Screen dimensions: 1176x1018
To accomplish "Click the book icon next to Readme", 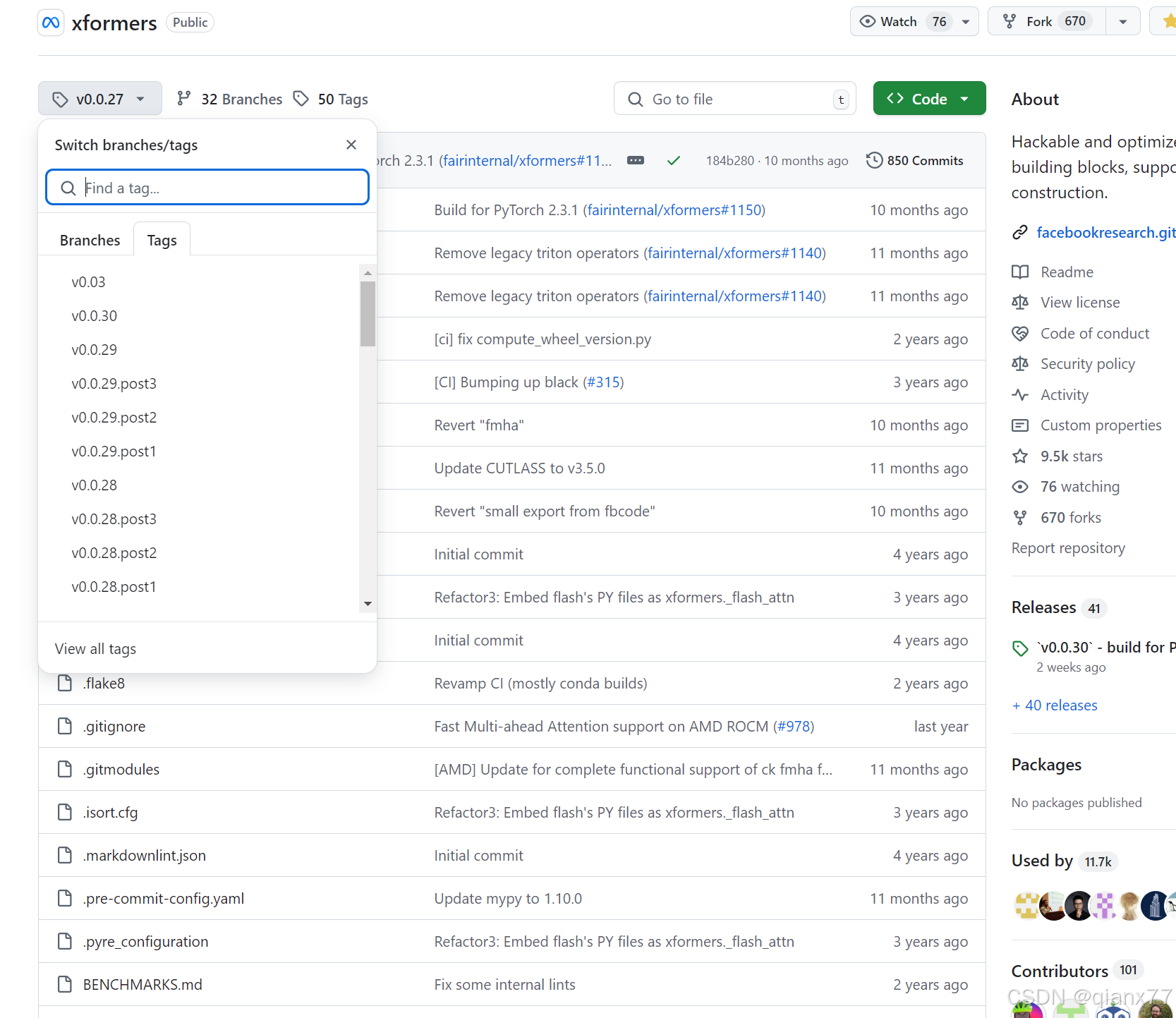I will pyautogui.click(x=1020, y=272).
